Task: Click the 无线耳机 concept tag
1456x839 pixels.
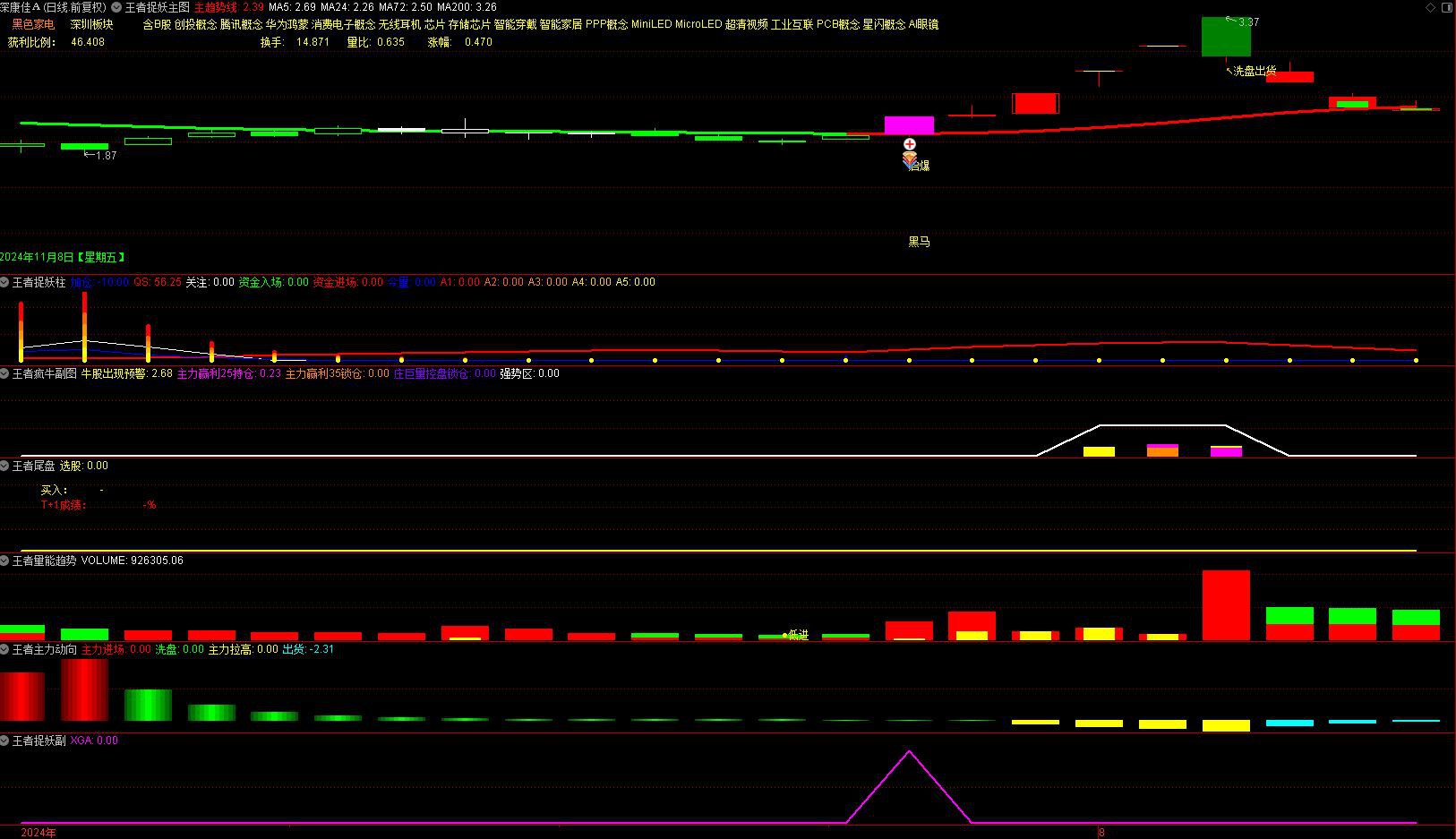Action: pyautogui.click(x=399, y=25)
